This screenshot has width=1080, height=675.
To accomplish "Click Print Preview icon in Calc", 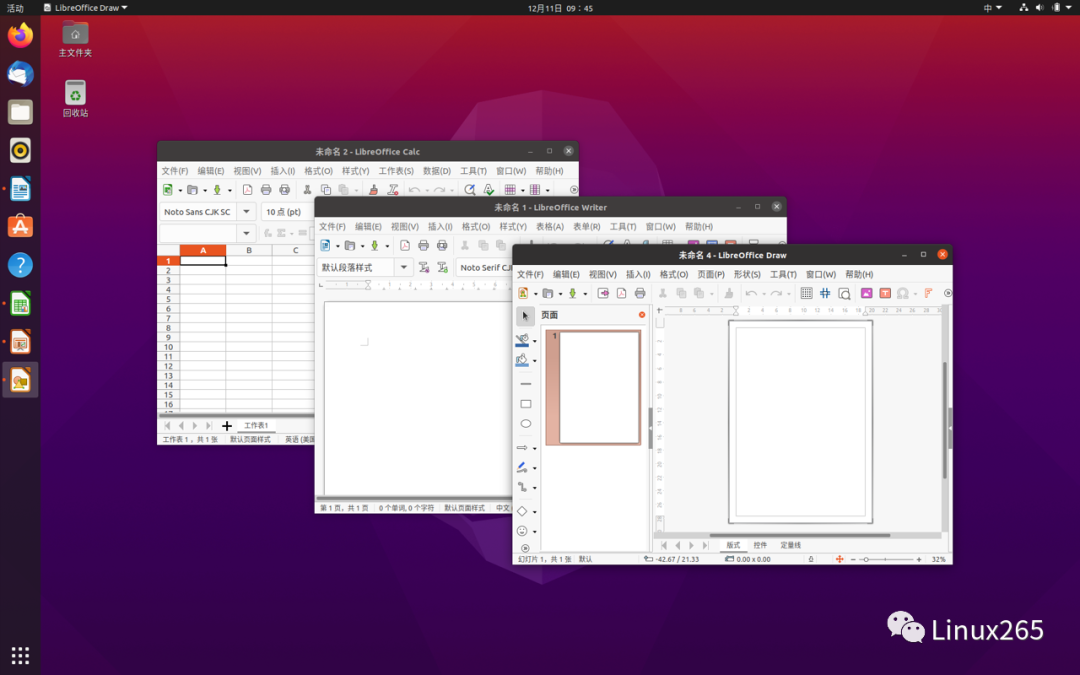I will [284, 189].
